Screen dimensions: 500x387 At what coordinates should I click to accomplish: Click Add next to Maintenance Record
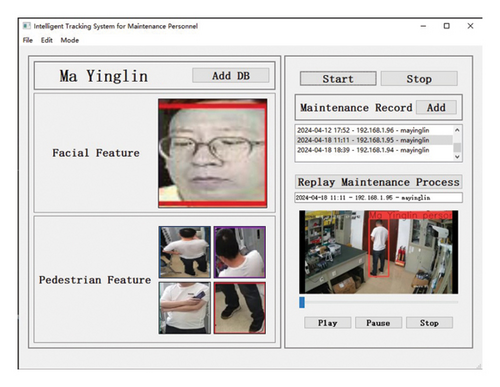tap(436, 108)
